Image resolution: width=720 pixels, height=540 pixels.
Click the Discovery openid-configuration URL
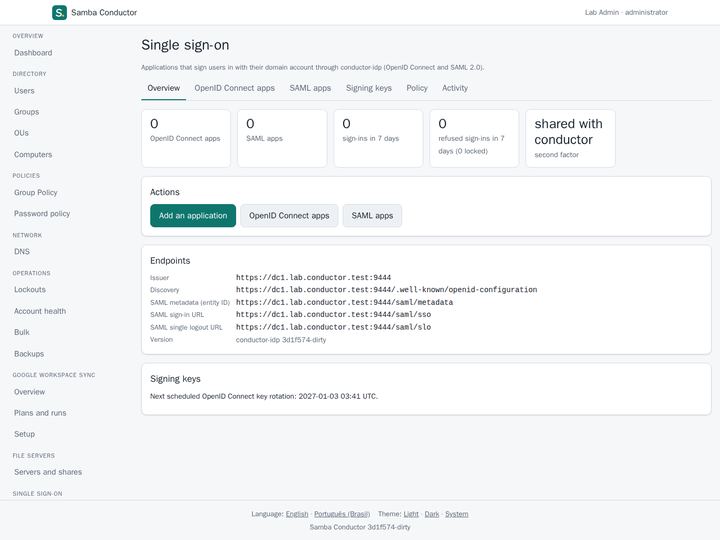click(386, 290)
